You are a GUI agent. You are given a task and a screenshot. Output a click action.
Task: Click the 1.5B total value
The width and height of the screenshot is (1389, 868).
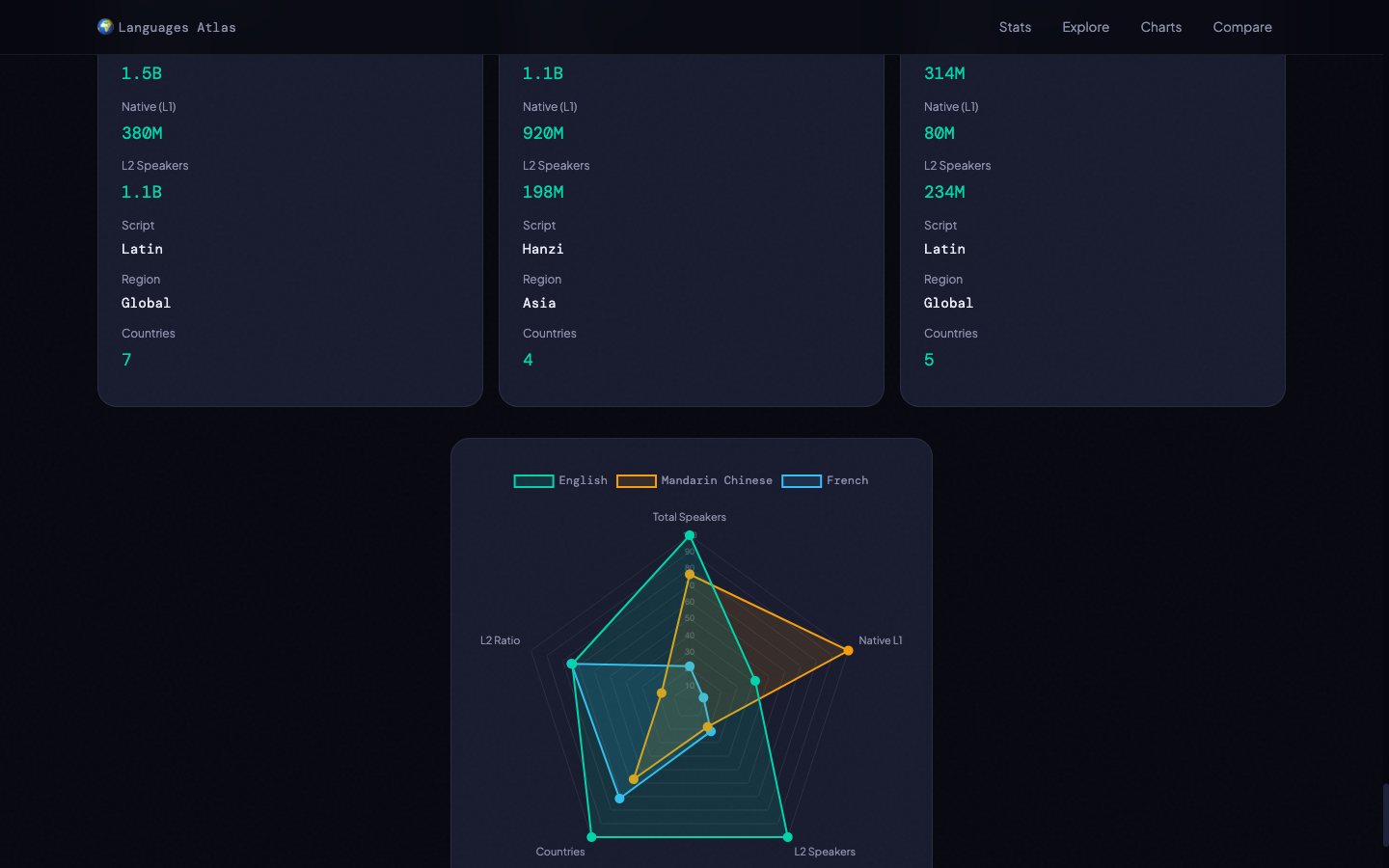142,73
